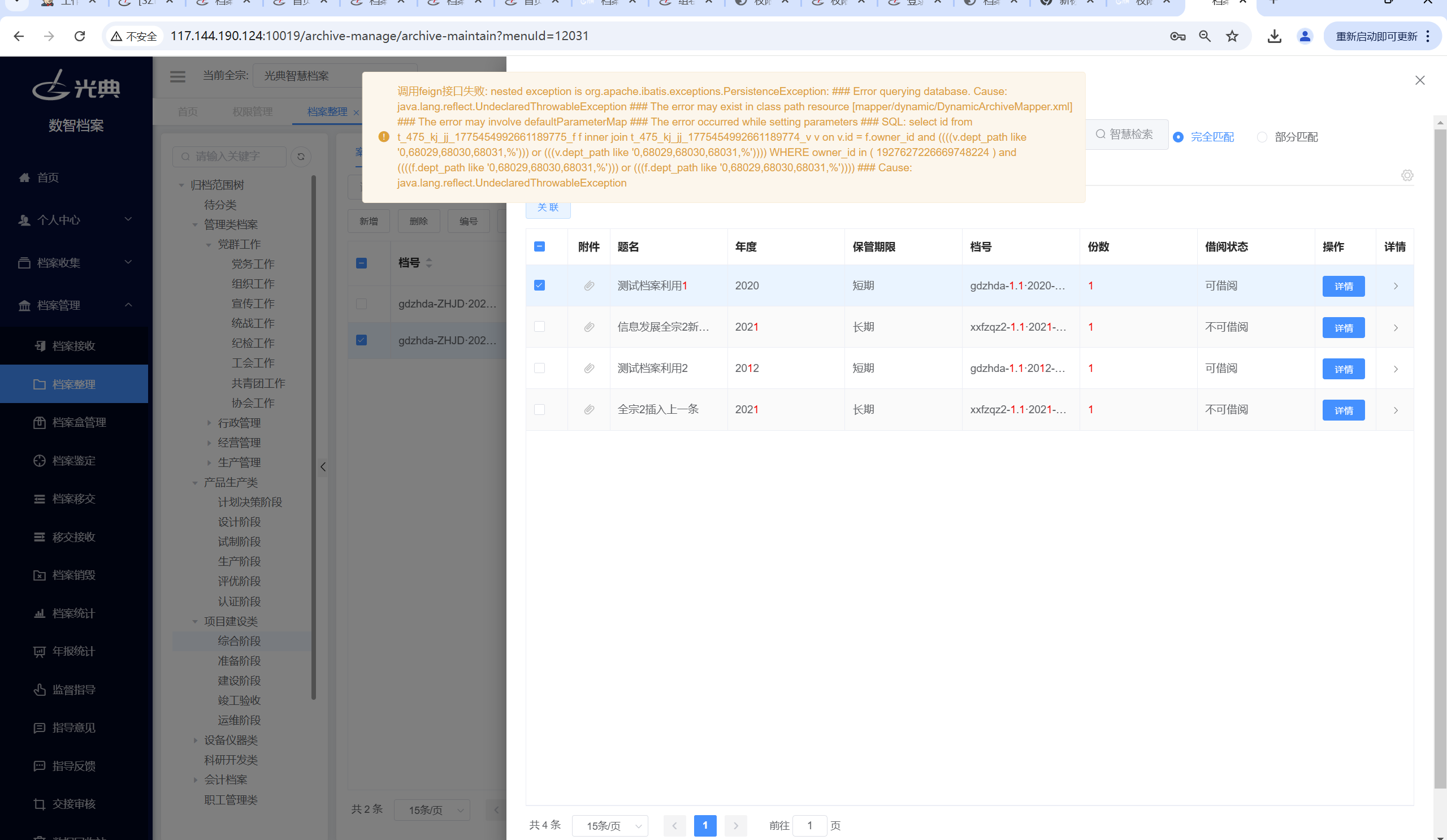Click the browser back arrow
Screen dimensions: 1447x840
point(19,36)
